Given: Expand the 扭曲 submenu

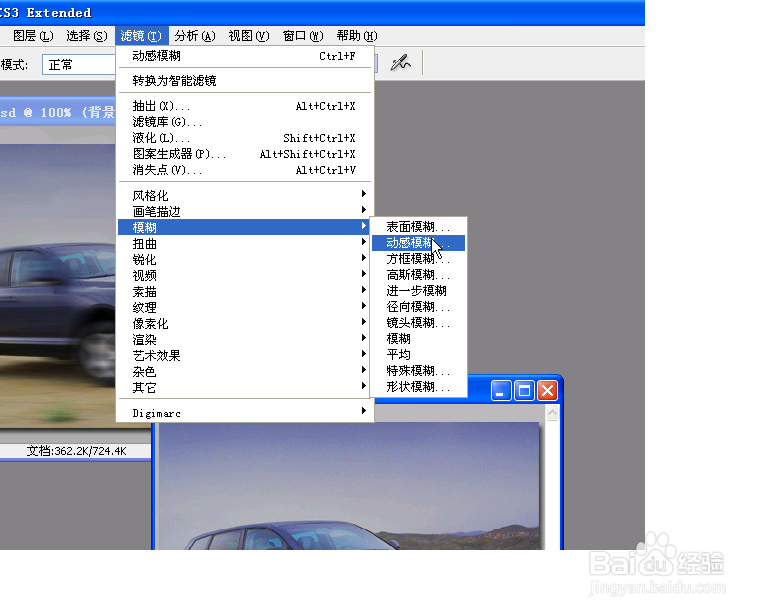Looking at the screenshot, I should click(x=244, y=243).
